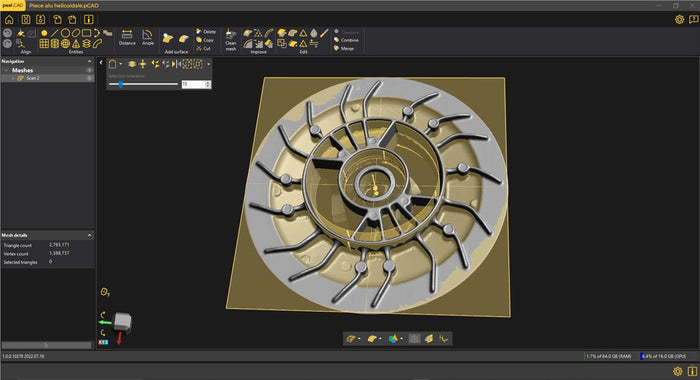The height and width of the screenshot is (380, 700).
Task: Click the RAM usage status indicator
Action: (x=608, y=356)
